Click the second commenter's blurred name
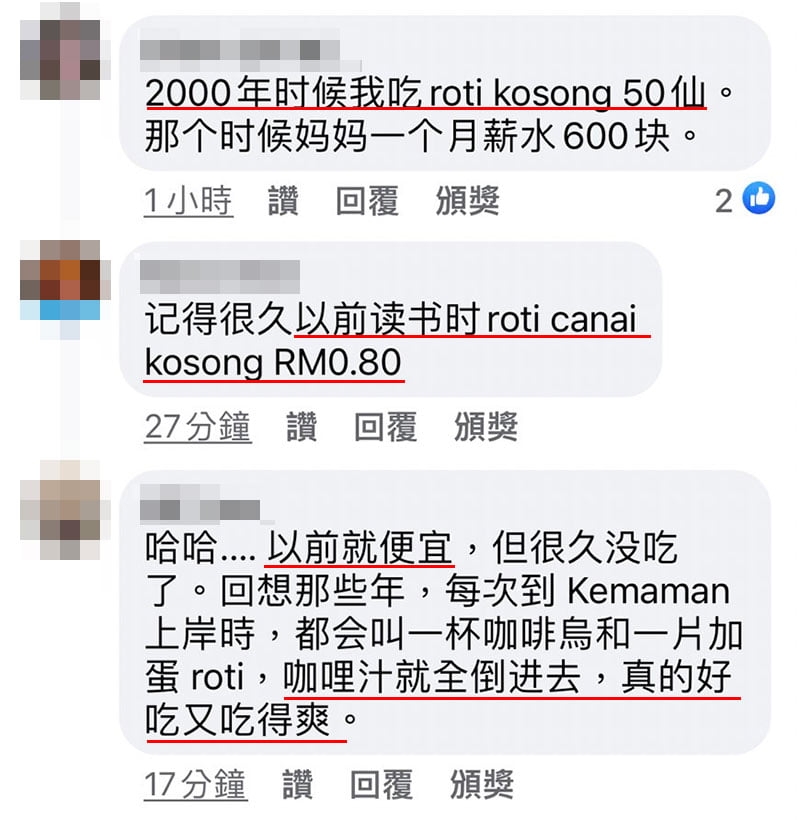Screen dimensions: 800x820 220,277
